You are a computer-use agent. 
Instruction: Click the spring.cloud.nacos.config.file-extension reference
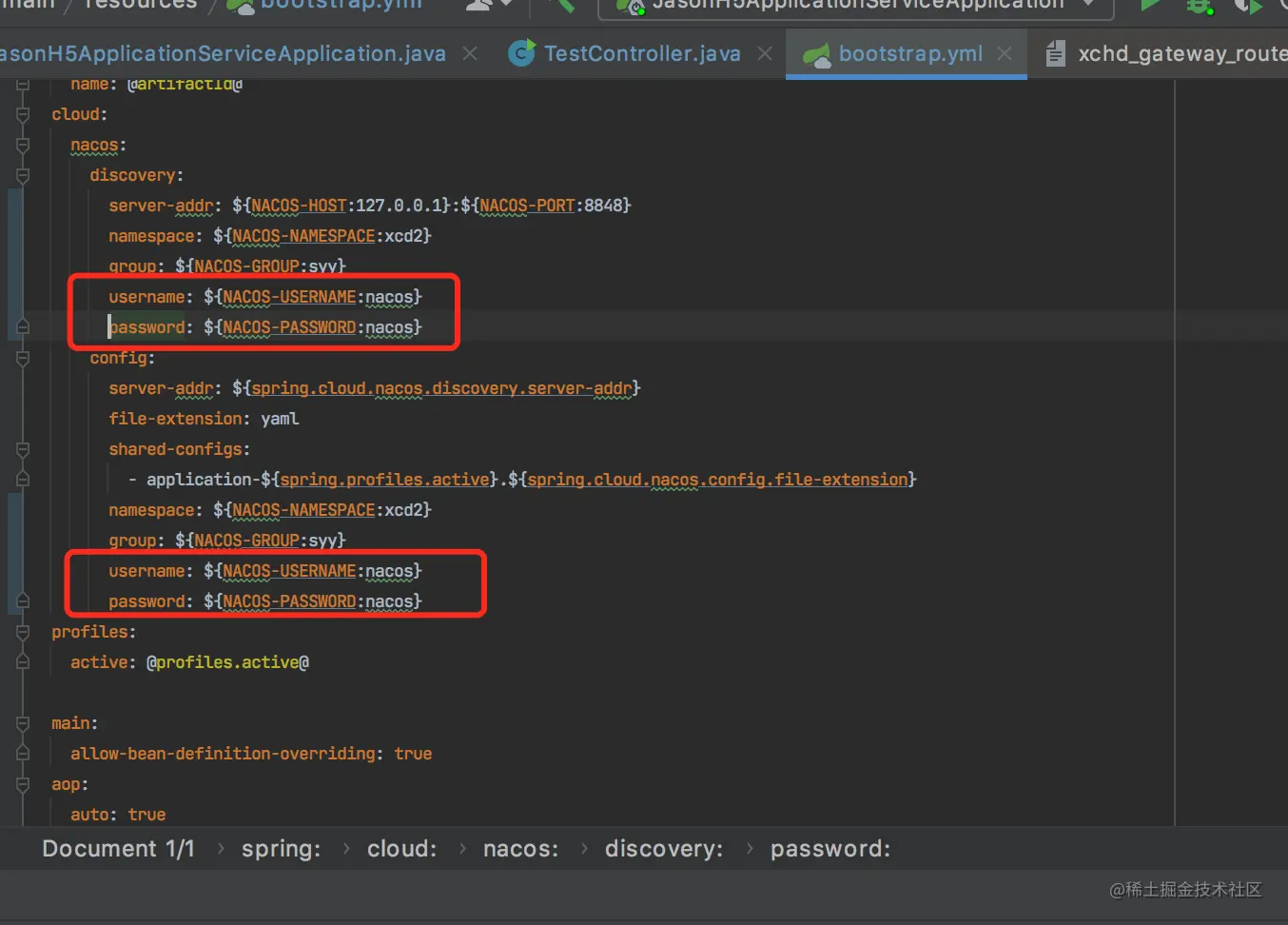click(717, 480)
